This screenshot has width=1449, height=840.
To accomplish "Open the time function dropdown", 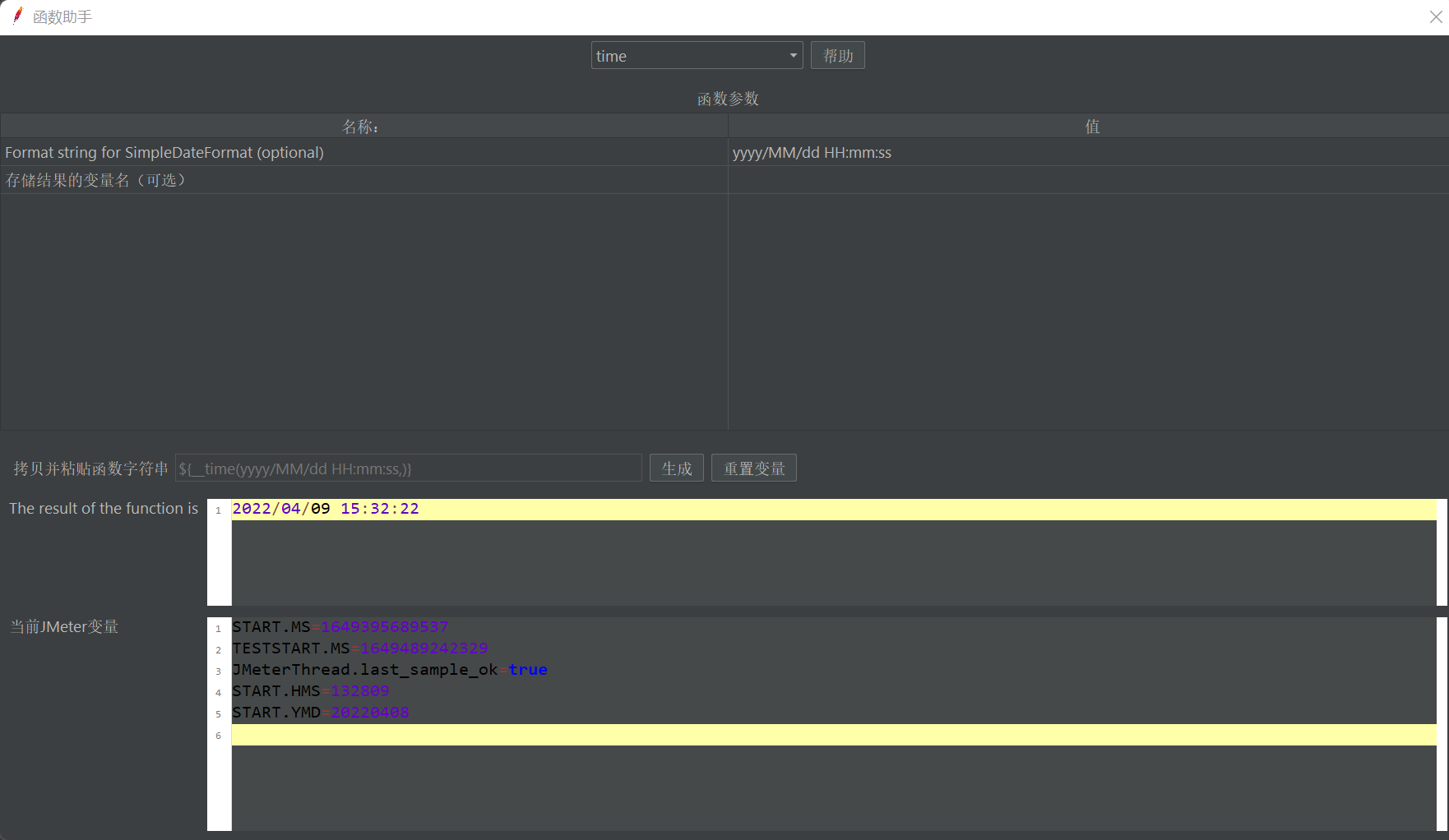I will click(697, 56).
